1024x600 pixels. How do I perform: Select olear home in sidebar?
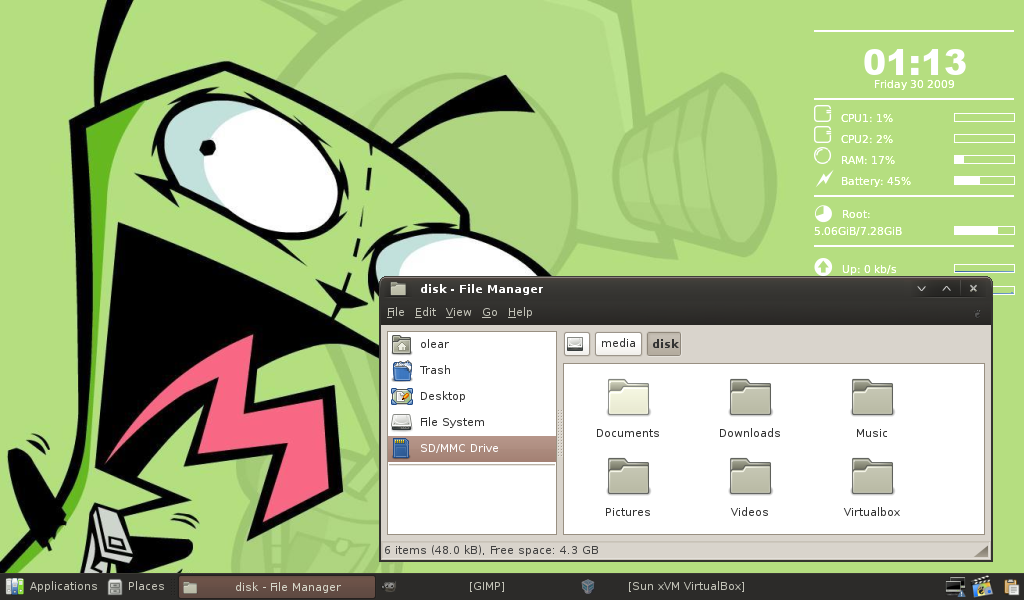(x=472, y=344)
